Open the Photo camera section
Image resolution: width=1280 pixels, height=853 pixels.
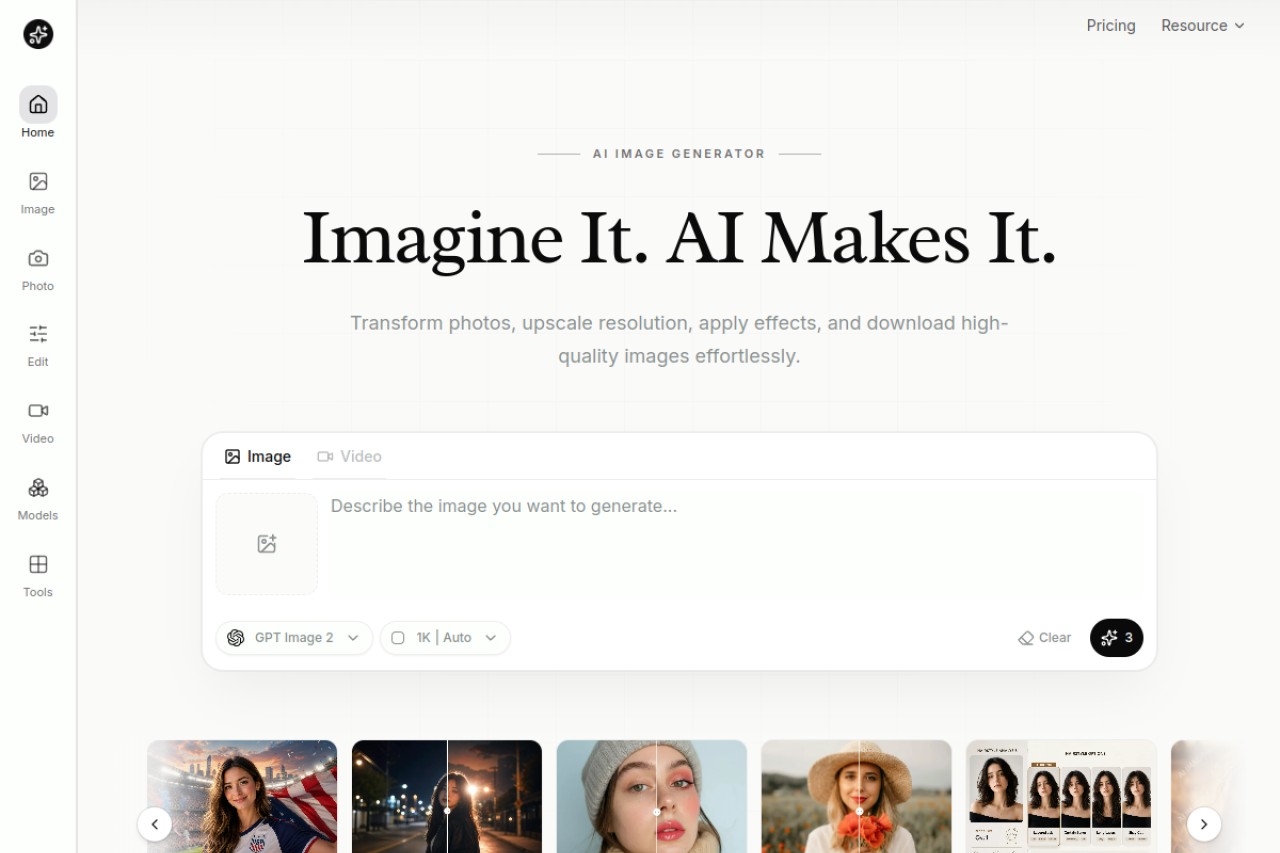pyautogui.click(x=38, y=270)
